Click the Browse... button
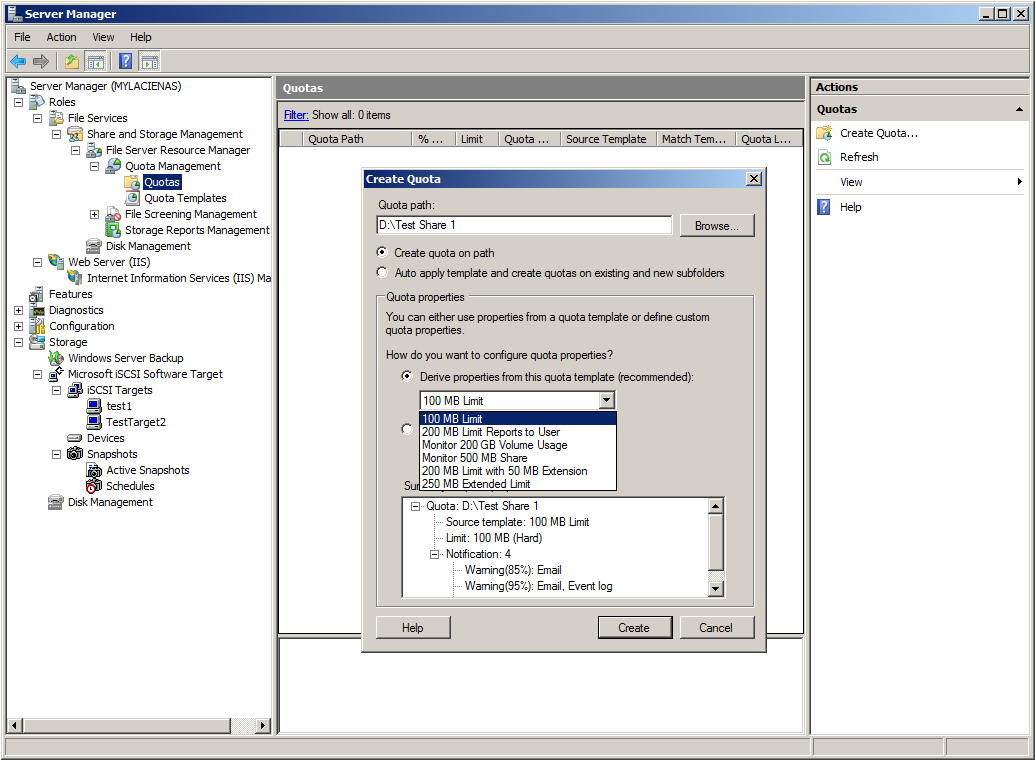1035x760 pixels. click(x=717, y=226)
